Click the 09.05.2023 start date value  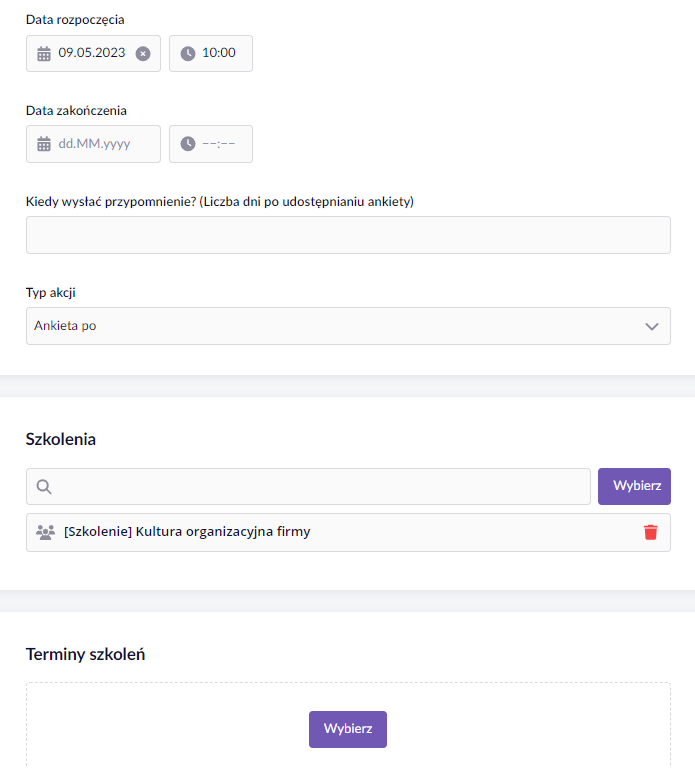click(92, 52)
